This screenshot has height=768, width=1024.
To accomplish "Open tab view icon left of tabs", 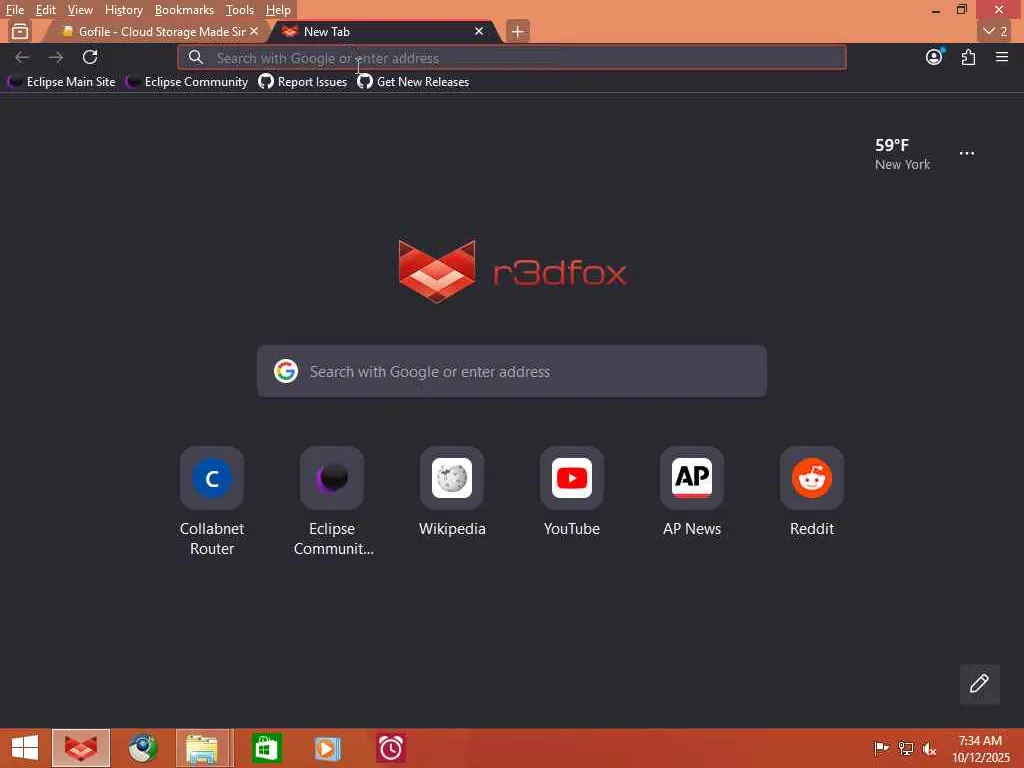I will (20, 31).
